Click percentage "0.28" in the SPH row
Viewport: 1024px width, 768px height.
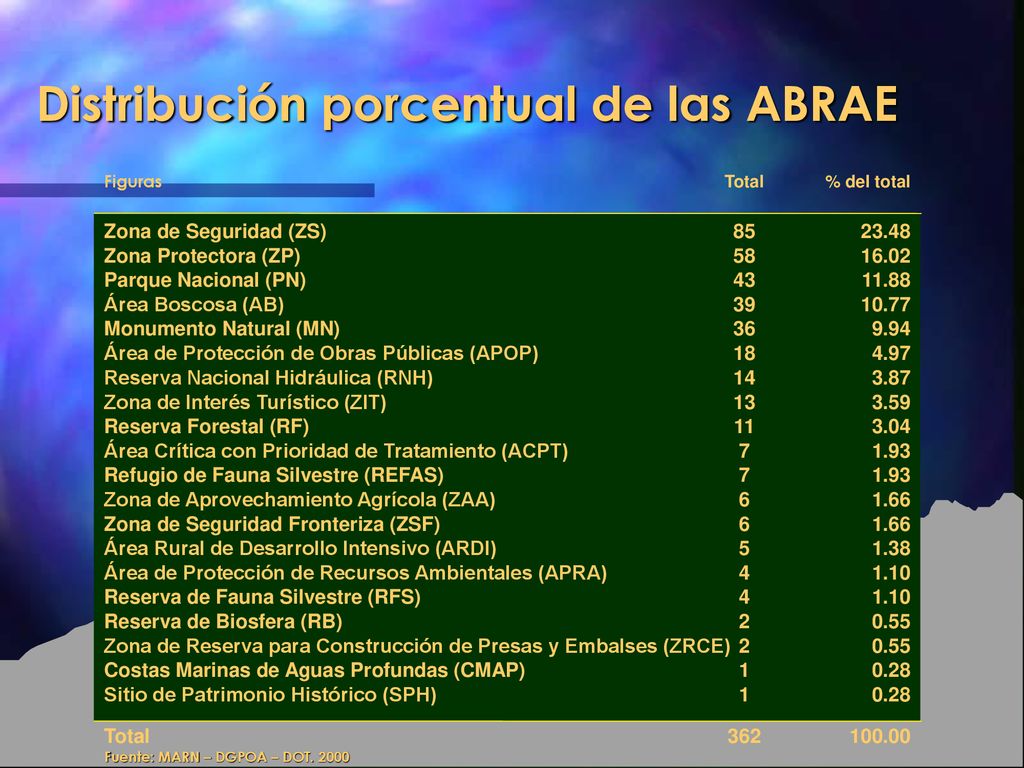click(891, 694)
